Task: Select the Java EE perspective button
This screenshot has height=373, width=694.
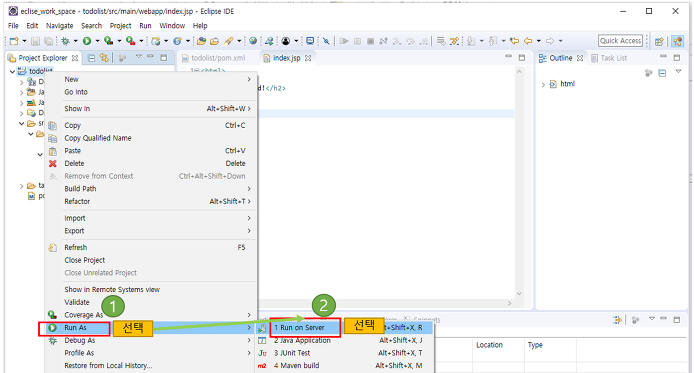Action: [677, 41]
